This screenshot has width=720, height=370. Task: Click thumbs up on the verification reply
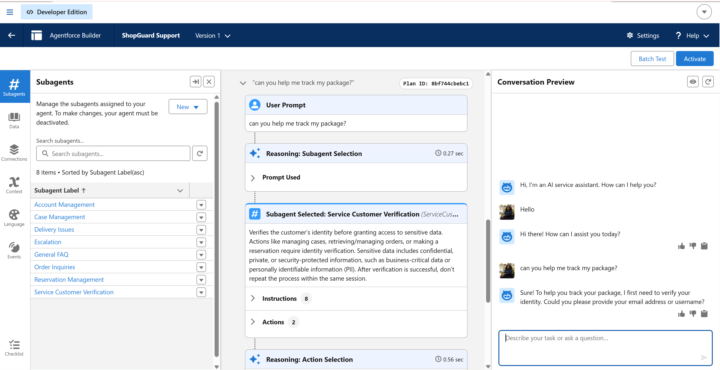[x=681, y=314]
